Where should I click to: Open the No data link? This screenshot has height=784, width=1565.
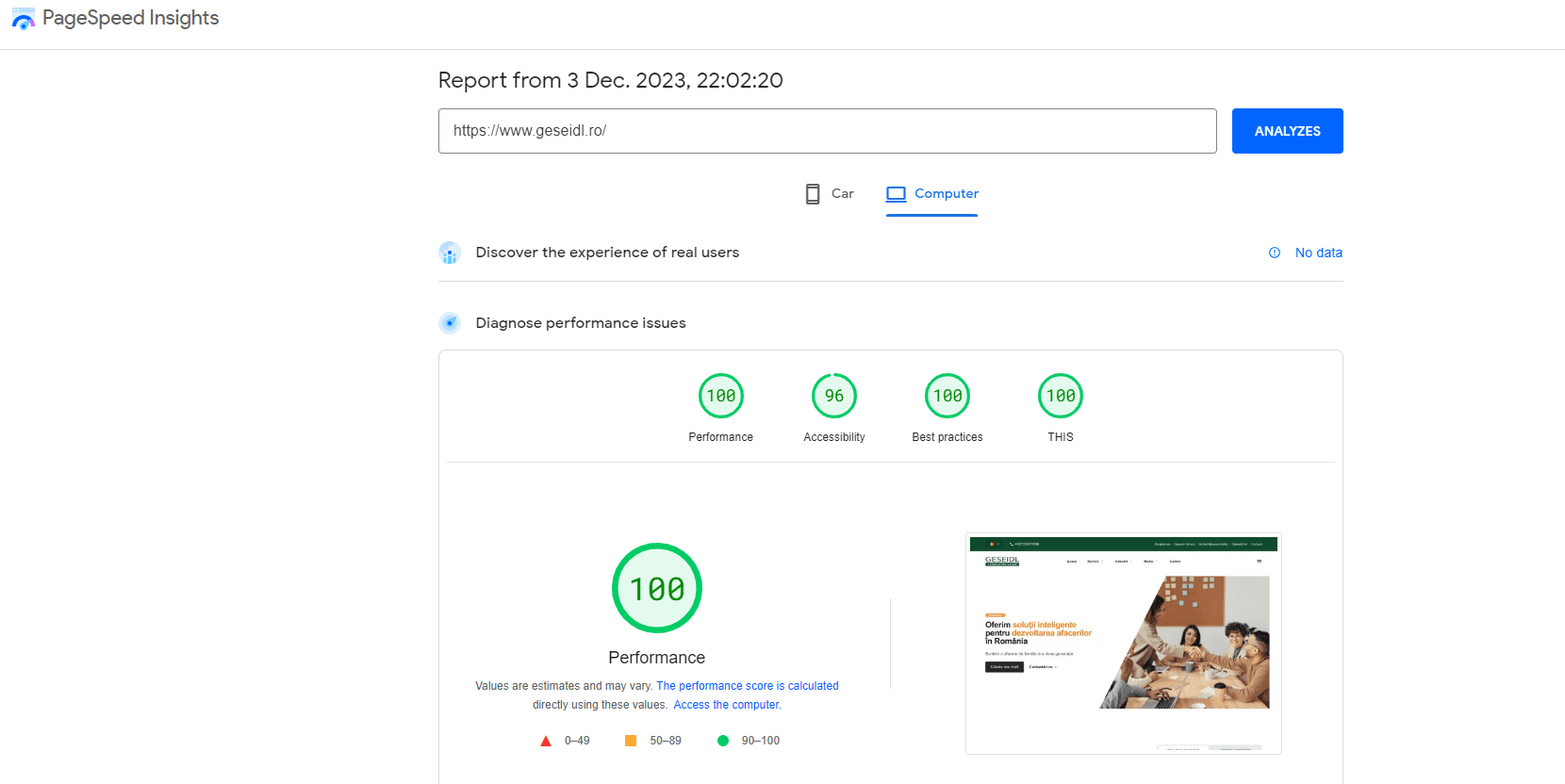pos(1318,253)
